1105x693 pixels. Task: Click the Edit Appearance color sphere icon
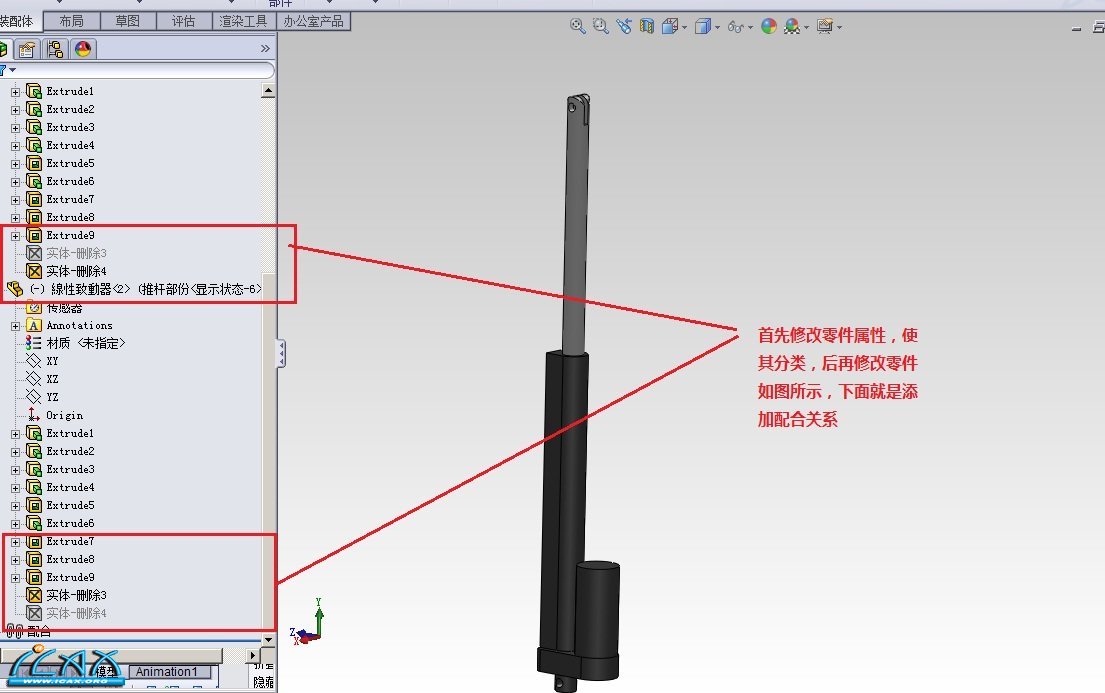click(x=769, y=27)
